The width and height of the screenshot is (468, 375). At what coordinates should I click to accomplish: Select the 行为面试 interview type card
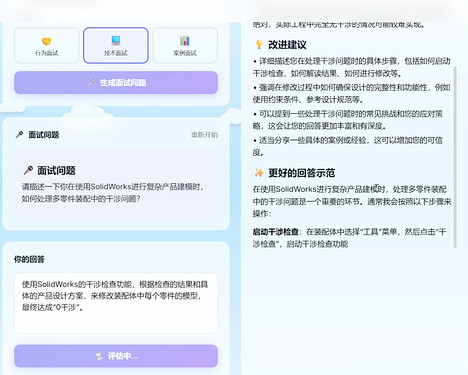[x=47, y=45]
